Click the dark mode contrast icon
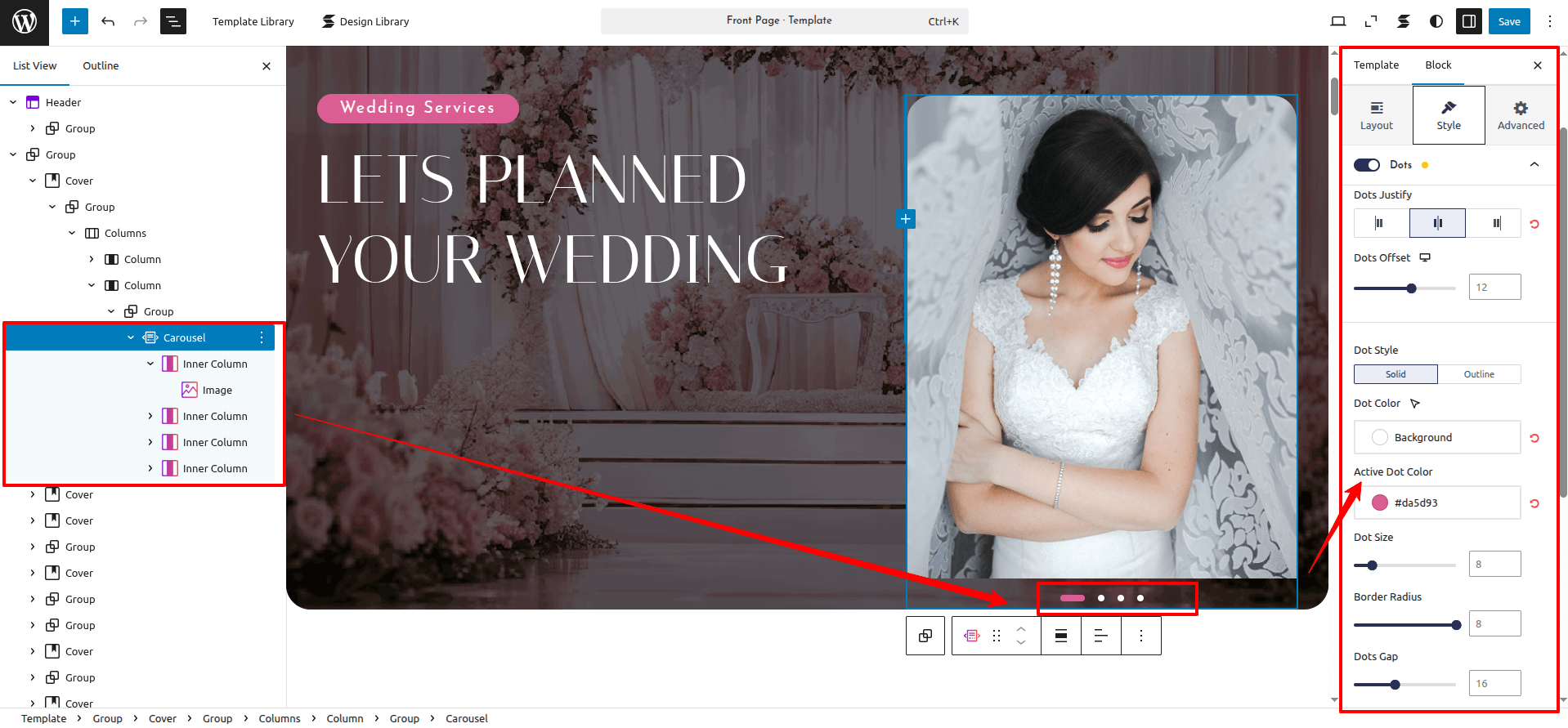The height and width of the screenshot is (728, 1568). tap(1436, 21)
